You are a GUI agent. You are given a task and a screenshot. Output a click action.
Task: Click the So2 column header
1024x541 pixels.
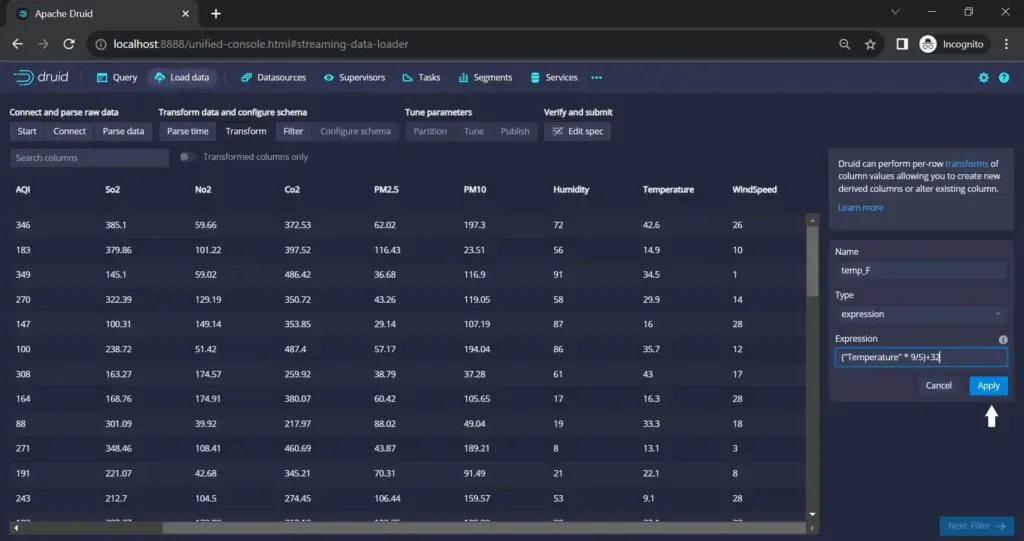pos(112,189)
